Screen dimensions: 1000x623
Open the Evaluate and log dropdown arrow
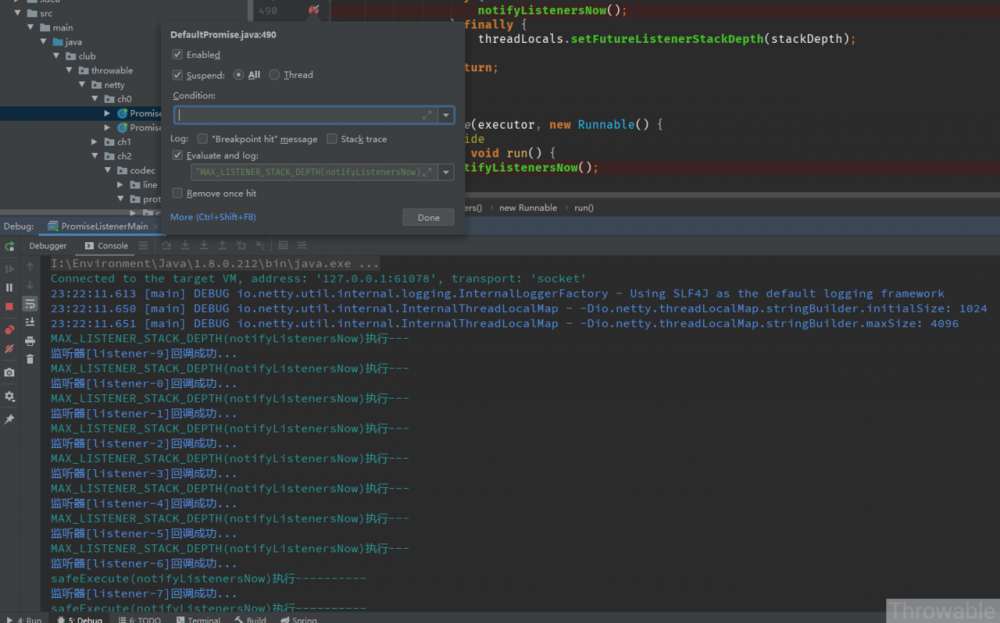pyautogui.click(x=446, y=172)
